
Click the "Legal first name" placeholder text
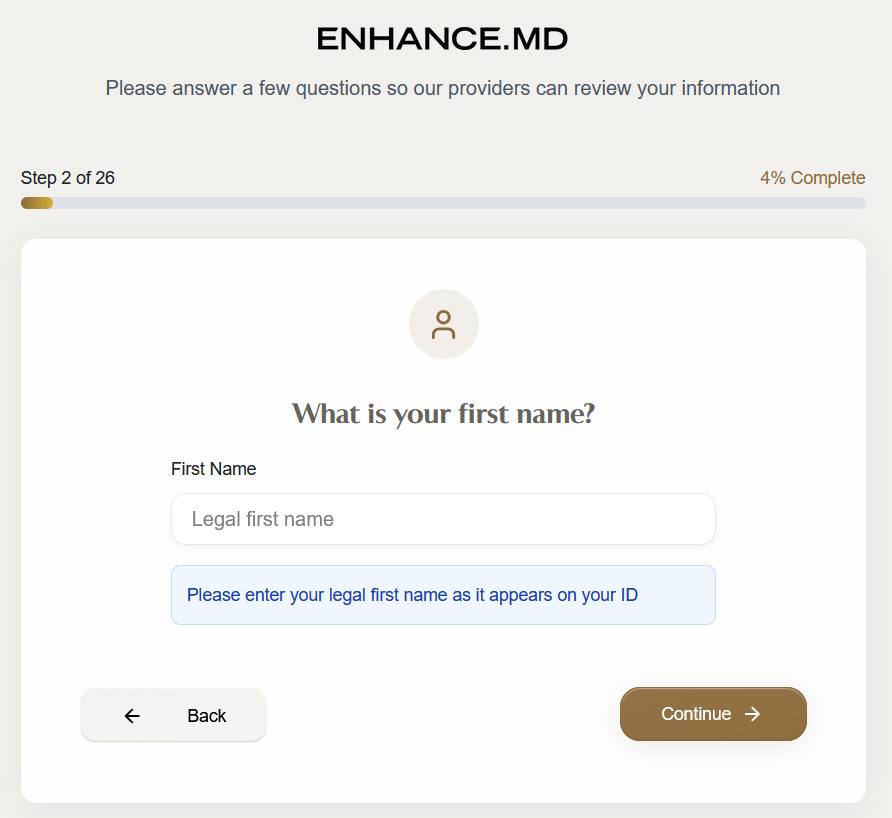[x=262, y=519]
